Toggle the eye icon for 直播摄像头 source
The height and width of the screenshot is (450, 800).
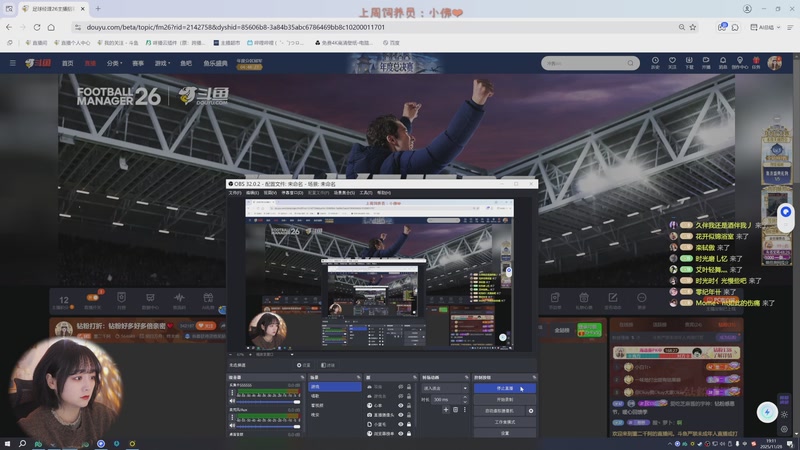click(x=401, y=415)
